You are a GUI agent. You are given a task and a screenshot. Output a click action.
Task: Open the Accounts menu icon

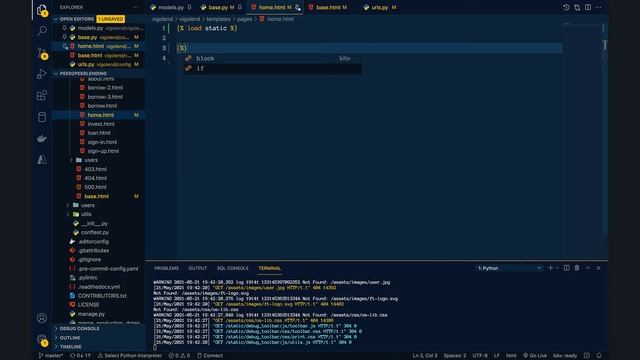(42, 318)
